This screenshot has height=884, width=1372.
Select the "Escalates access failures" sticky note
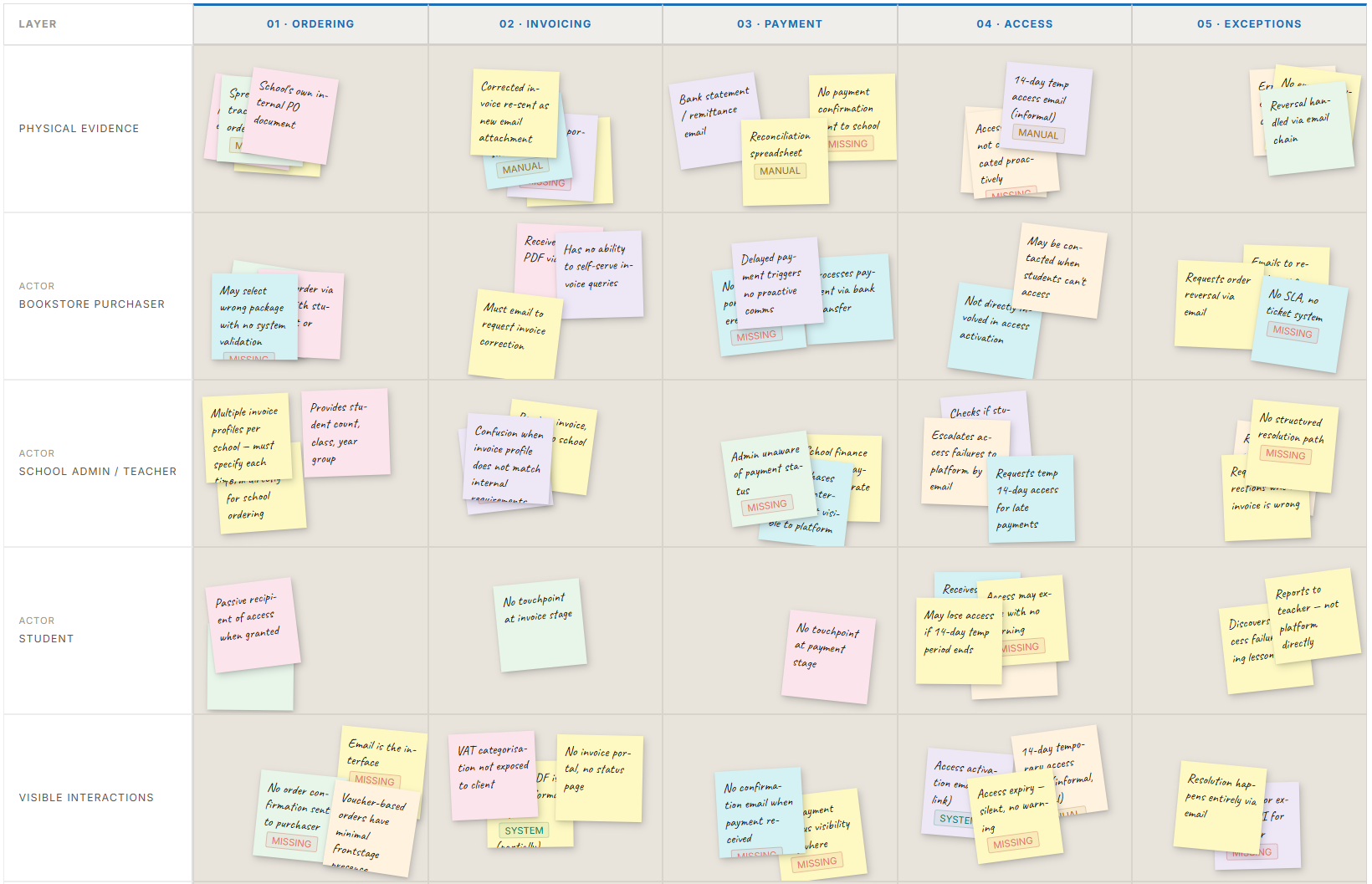point(966,462)
